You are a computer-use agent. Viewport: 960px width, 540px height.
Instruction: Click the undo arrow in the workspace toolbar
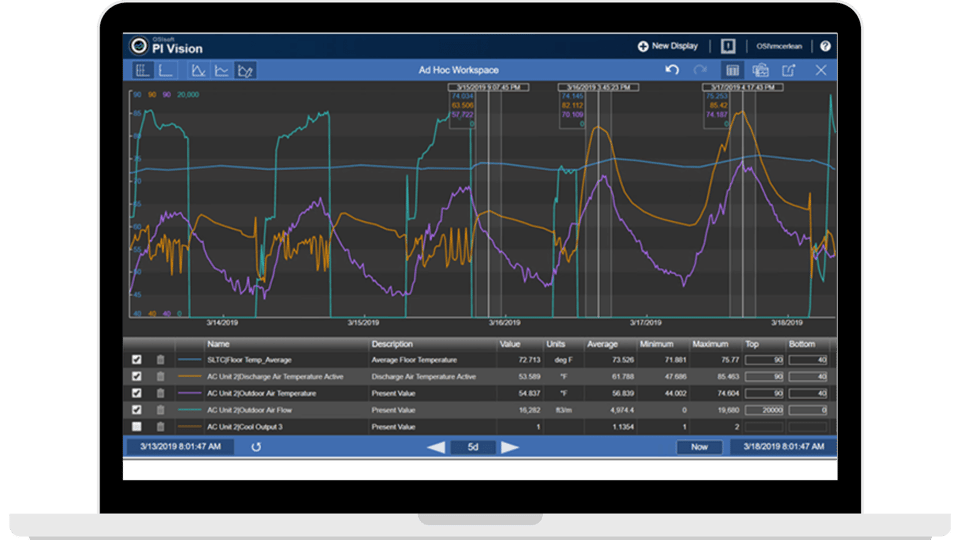[673, 70]
